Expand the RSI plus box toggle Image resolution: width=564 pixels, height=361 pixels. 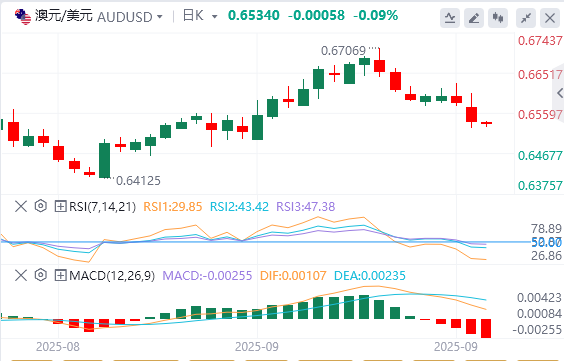pos(60,206)
